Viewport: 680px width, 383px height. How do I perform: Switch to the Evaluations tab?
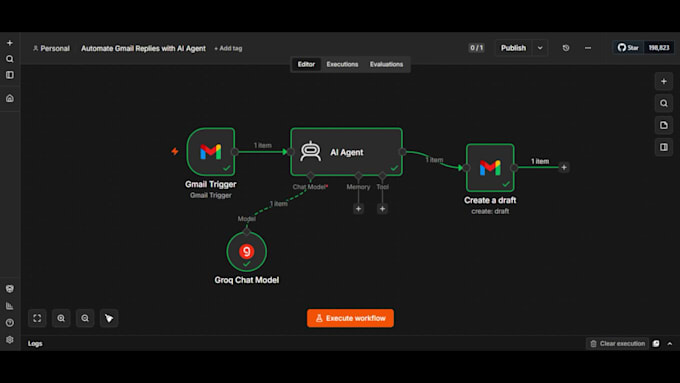pyautogui.click(x=386, y=64)
